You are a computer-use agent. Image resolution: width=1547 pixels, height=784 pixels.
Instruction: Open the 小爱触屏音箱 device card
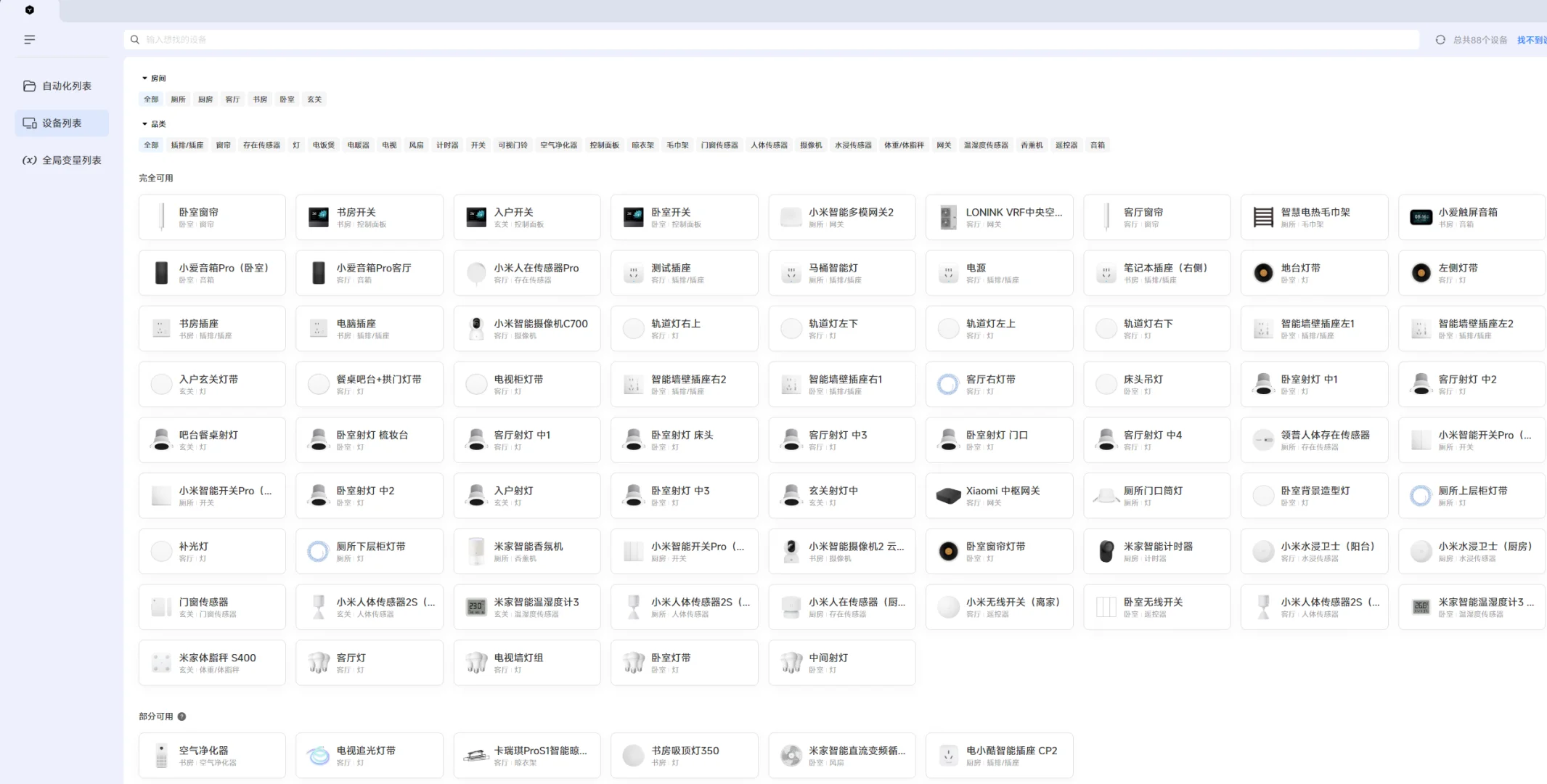click(x=1471, y=217)
